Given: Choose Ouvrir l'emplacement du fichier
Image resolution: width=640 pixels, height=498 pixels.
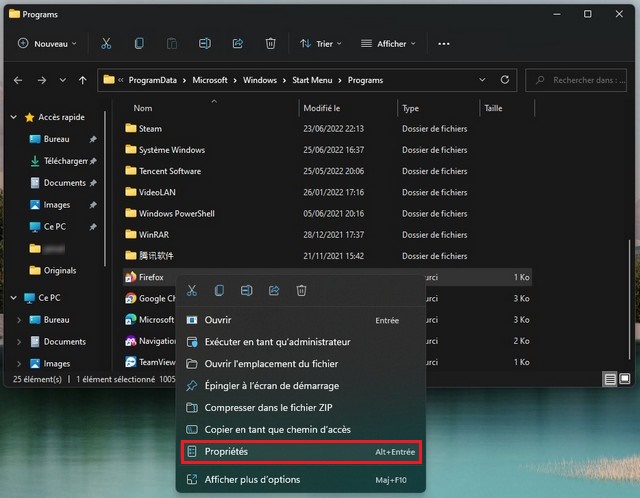Looking at the screenshot, I should click(x=301, y=364).
